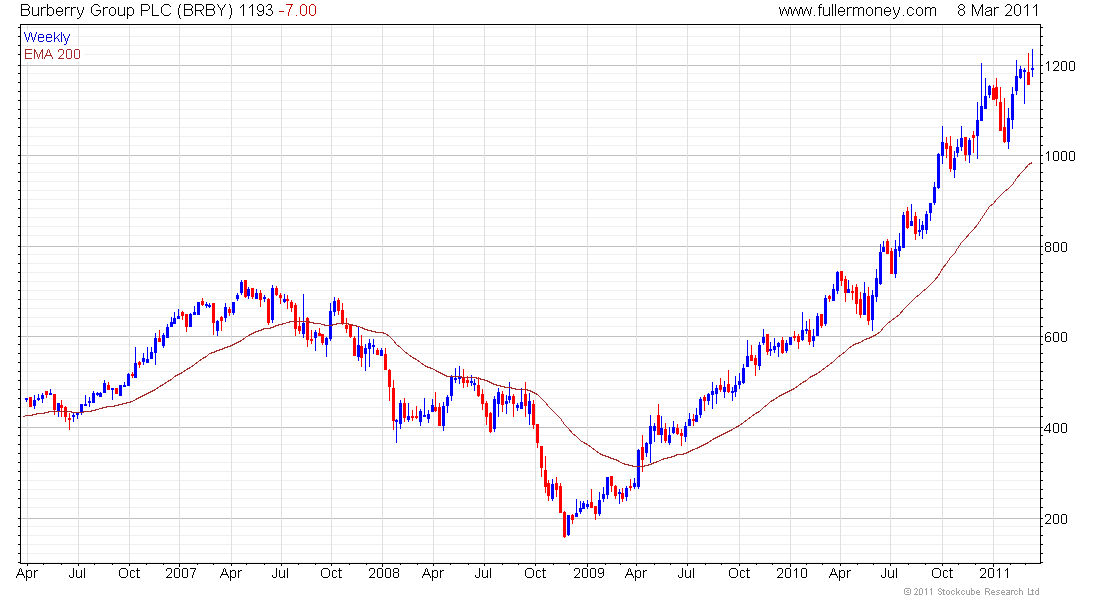Click the 1193 last price value
The image size is (1100, 600).
(256, 11)
